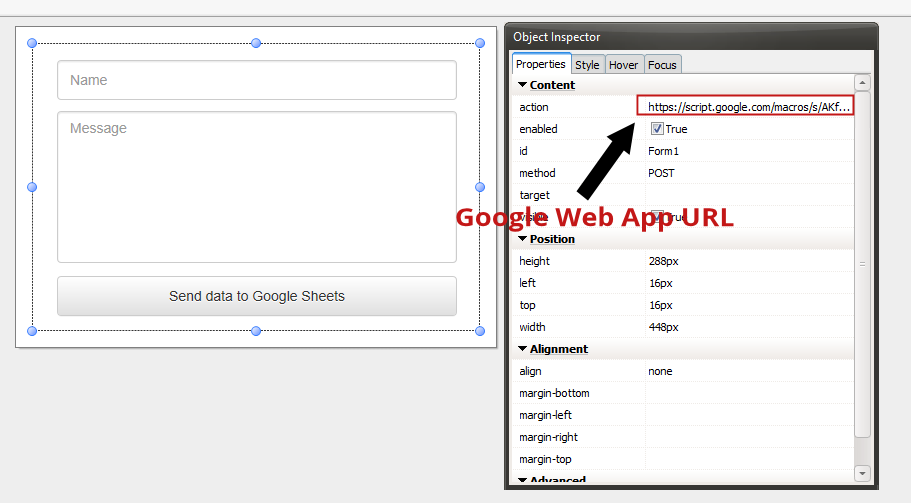The height and width of the screenshot is (503, 911).
Task: Click the Name input field in the form
Action: 257,80
